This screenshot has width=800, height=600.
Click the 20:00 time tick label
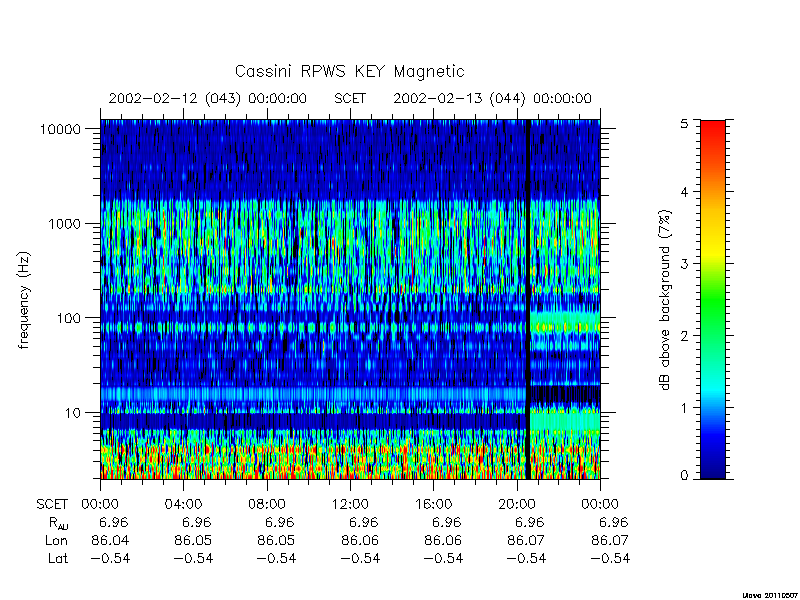pos(517,505)
